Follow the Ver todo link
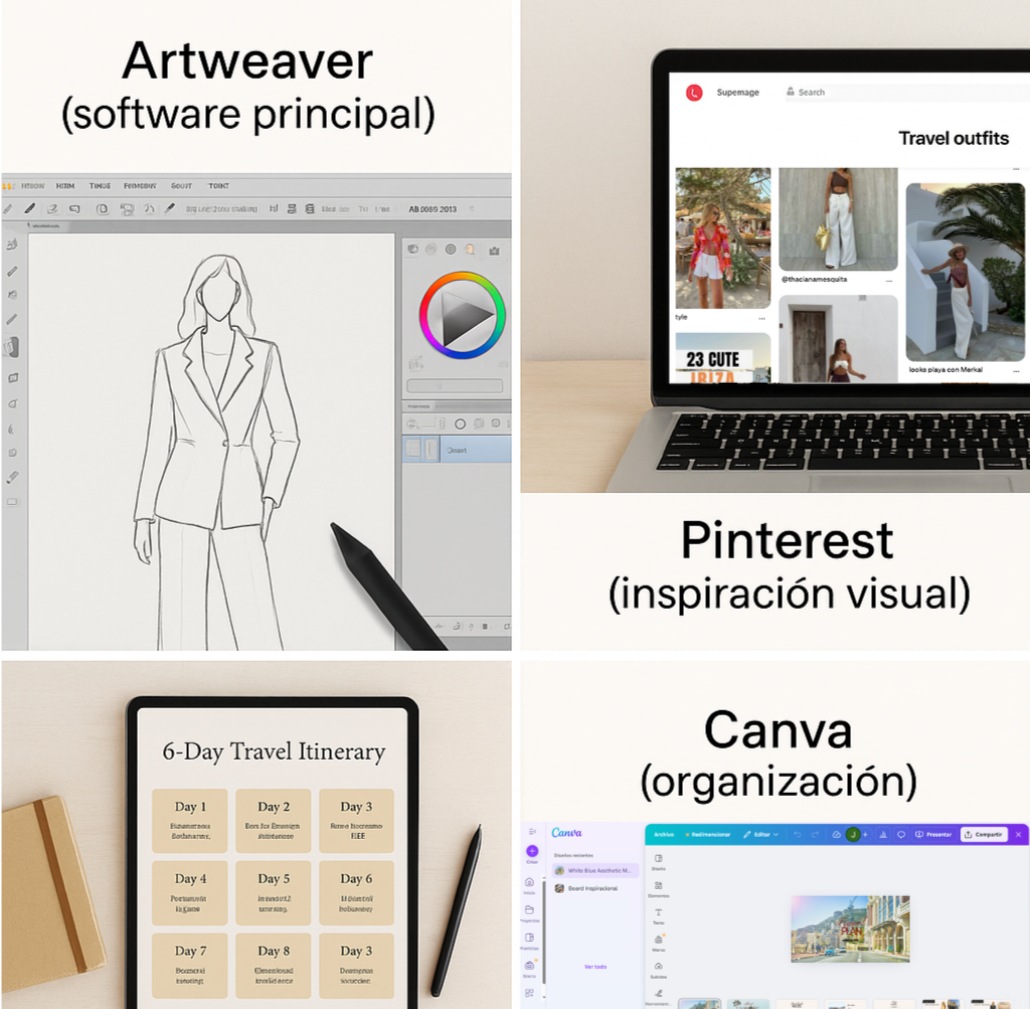 tap(596, 967)
